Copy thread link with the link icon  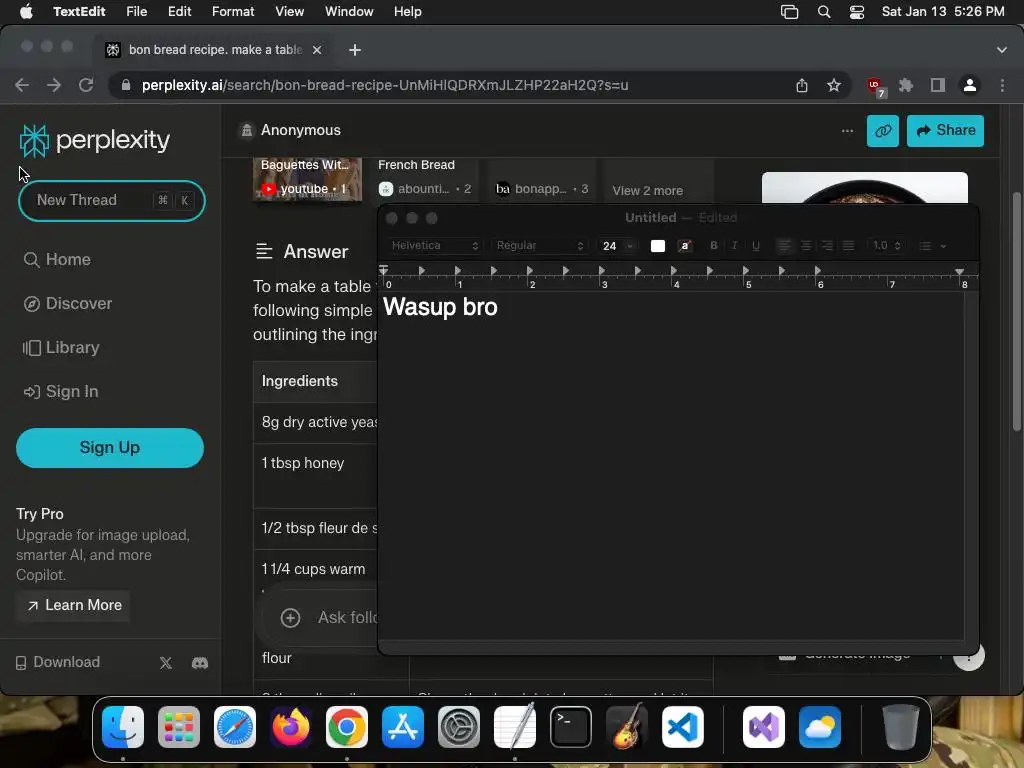pyautogui.click(x=883, y=131)
